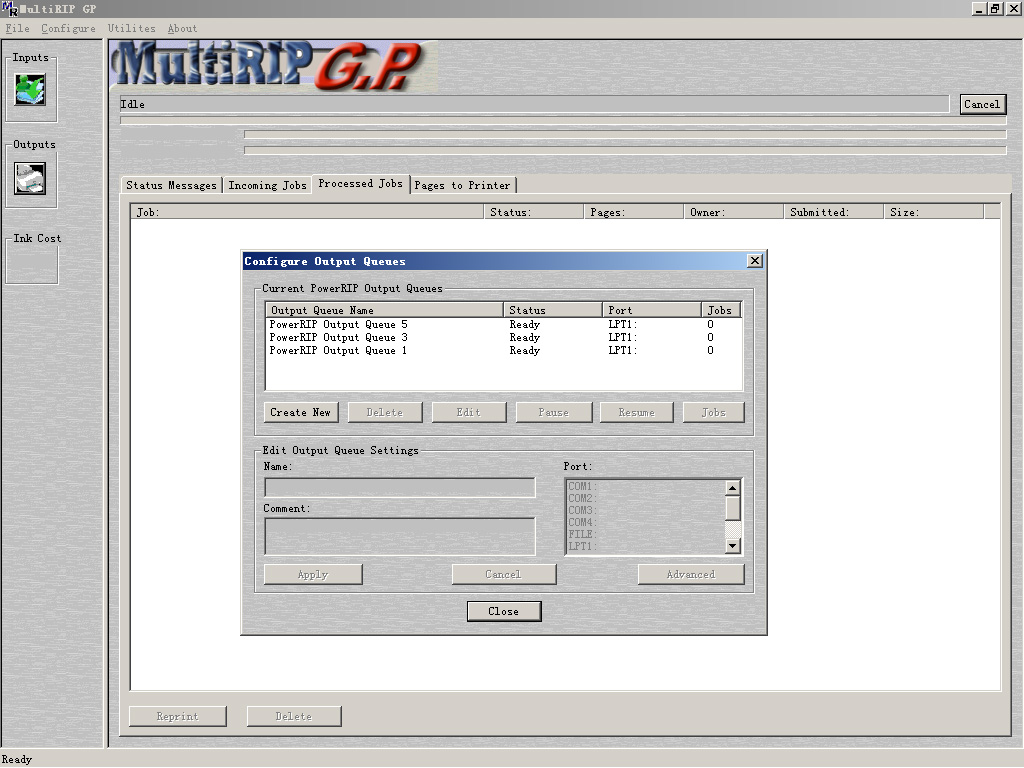Image resolution: width=1024 pixels, height=768 pixels.
Task: Switch to the Pages to Printer tab
Action: coord(462,185)
